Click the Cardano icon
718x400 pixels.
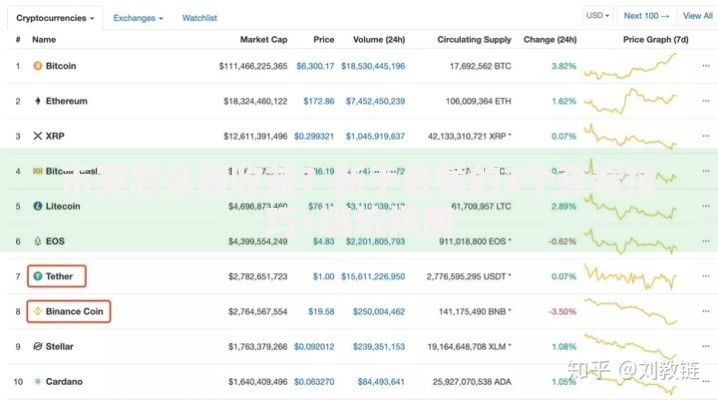[x=38, y=381]
